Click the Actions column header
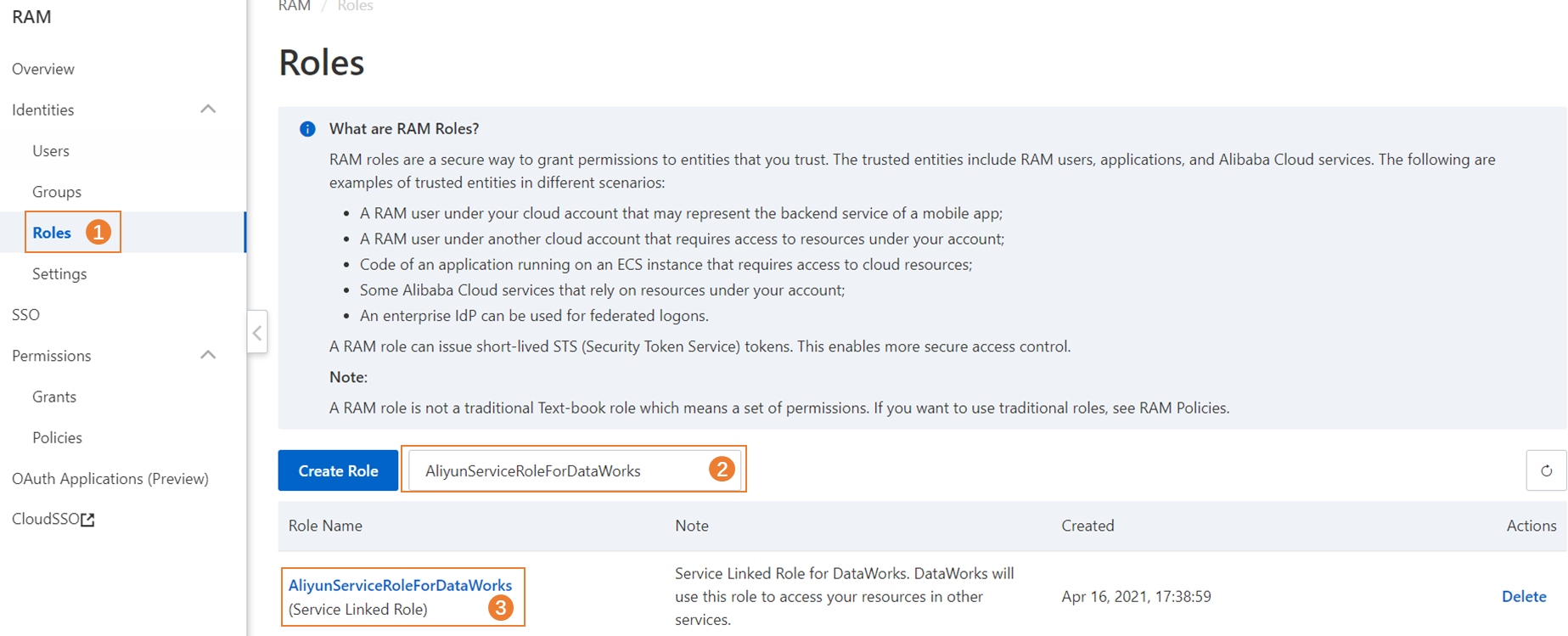This screenshot has height=636, width=1568. [x=1531, y=526]
